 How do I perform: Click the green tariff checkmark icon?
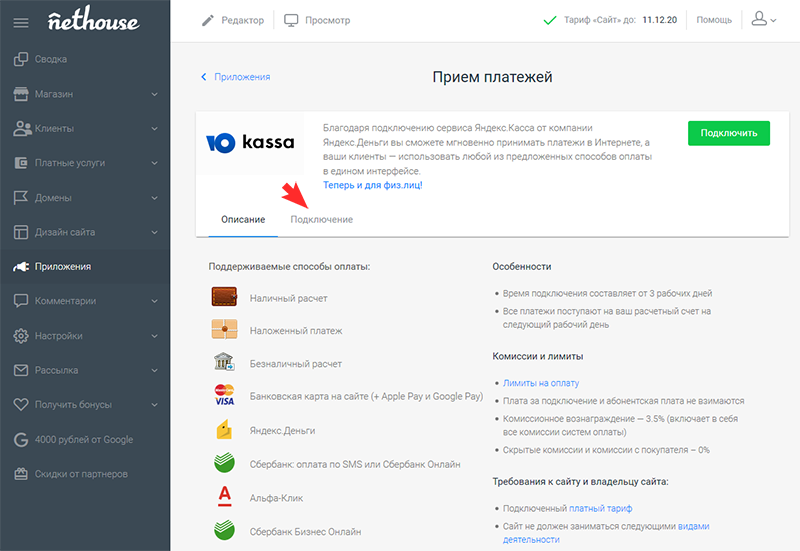549,20
